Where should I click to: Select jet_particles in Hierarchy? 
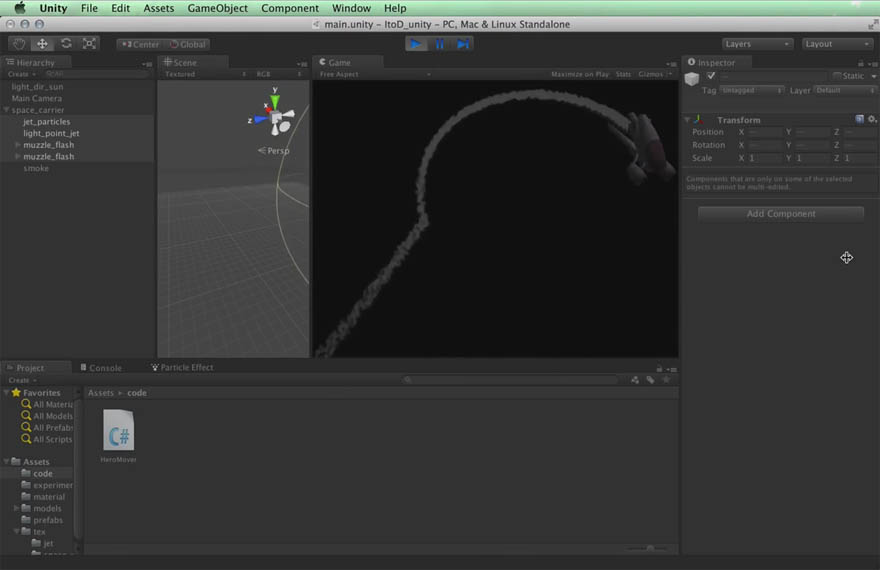[47, 121]
